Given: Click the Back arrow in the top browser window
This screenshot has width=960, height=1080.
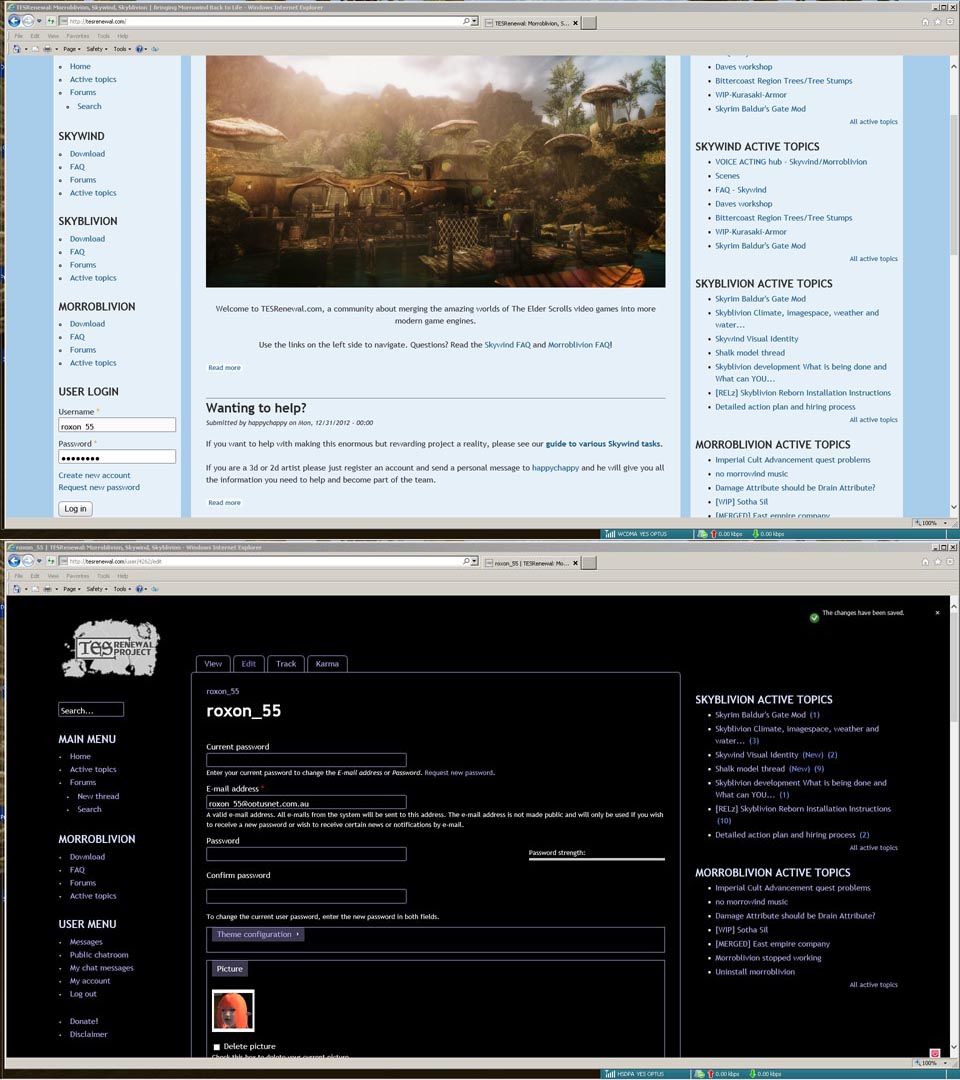Looking at the screenshot, I should tap(14, 21).
